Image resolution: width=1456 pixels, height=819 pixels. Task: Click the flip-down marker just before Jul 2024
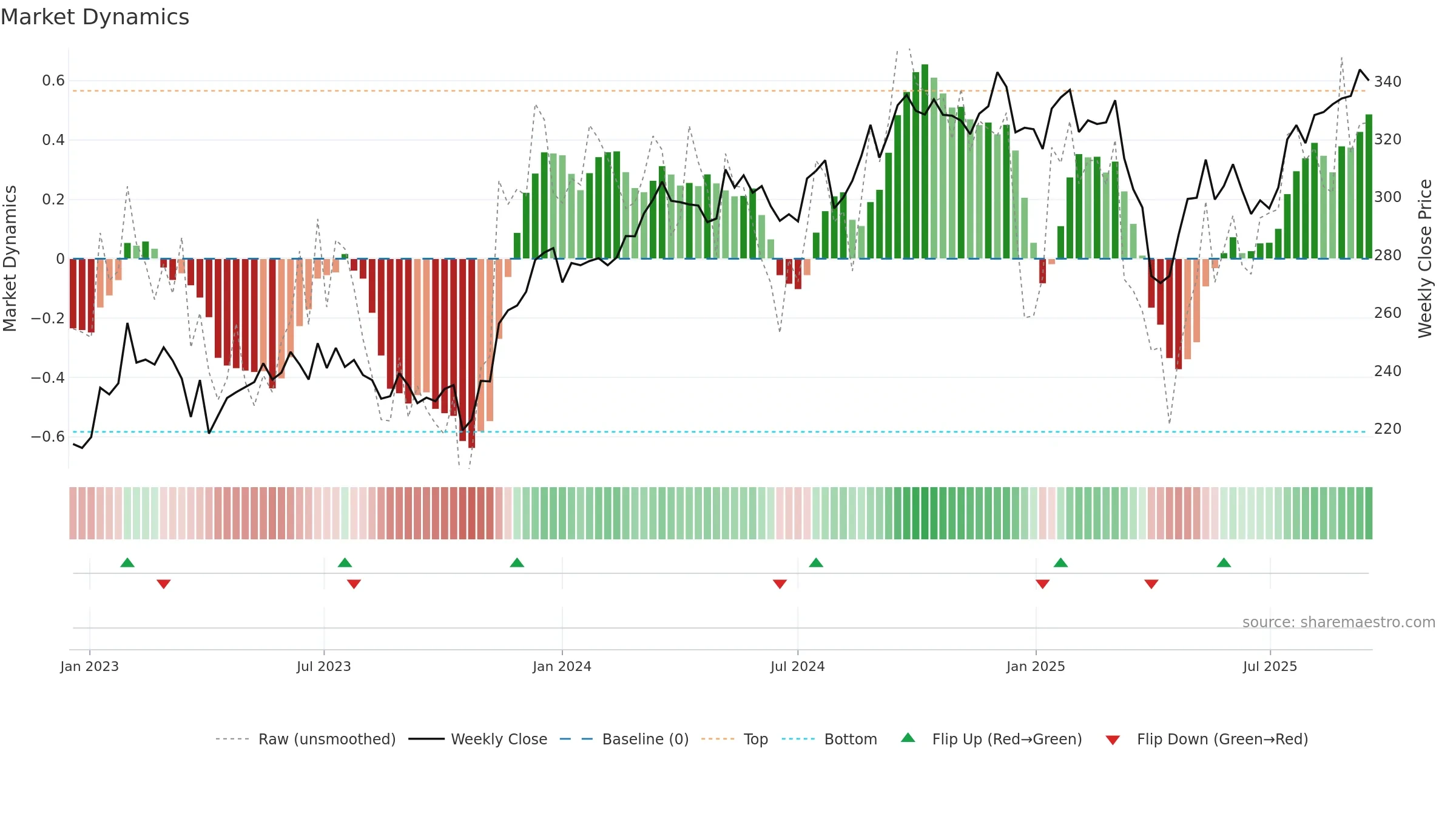click(780, 584)
